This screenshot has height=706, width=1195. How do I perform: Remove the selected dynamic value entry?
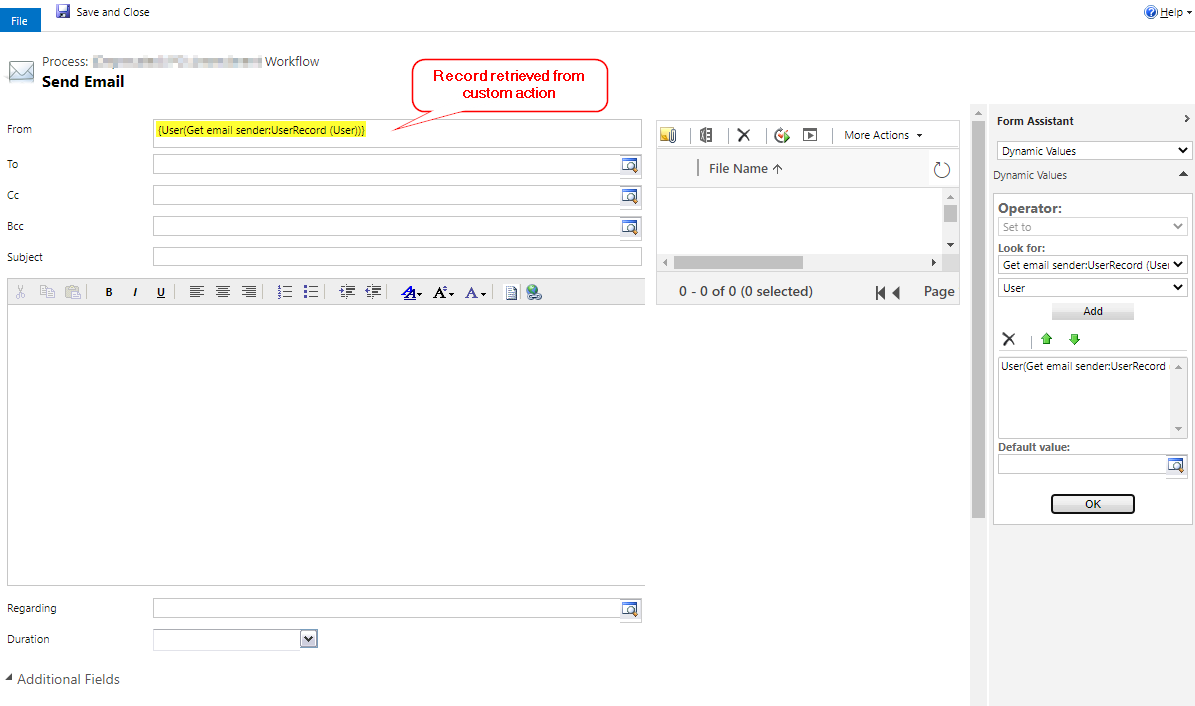pos(1009,339)
